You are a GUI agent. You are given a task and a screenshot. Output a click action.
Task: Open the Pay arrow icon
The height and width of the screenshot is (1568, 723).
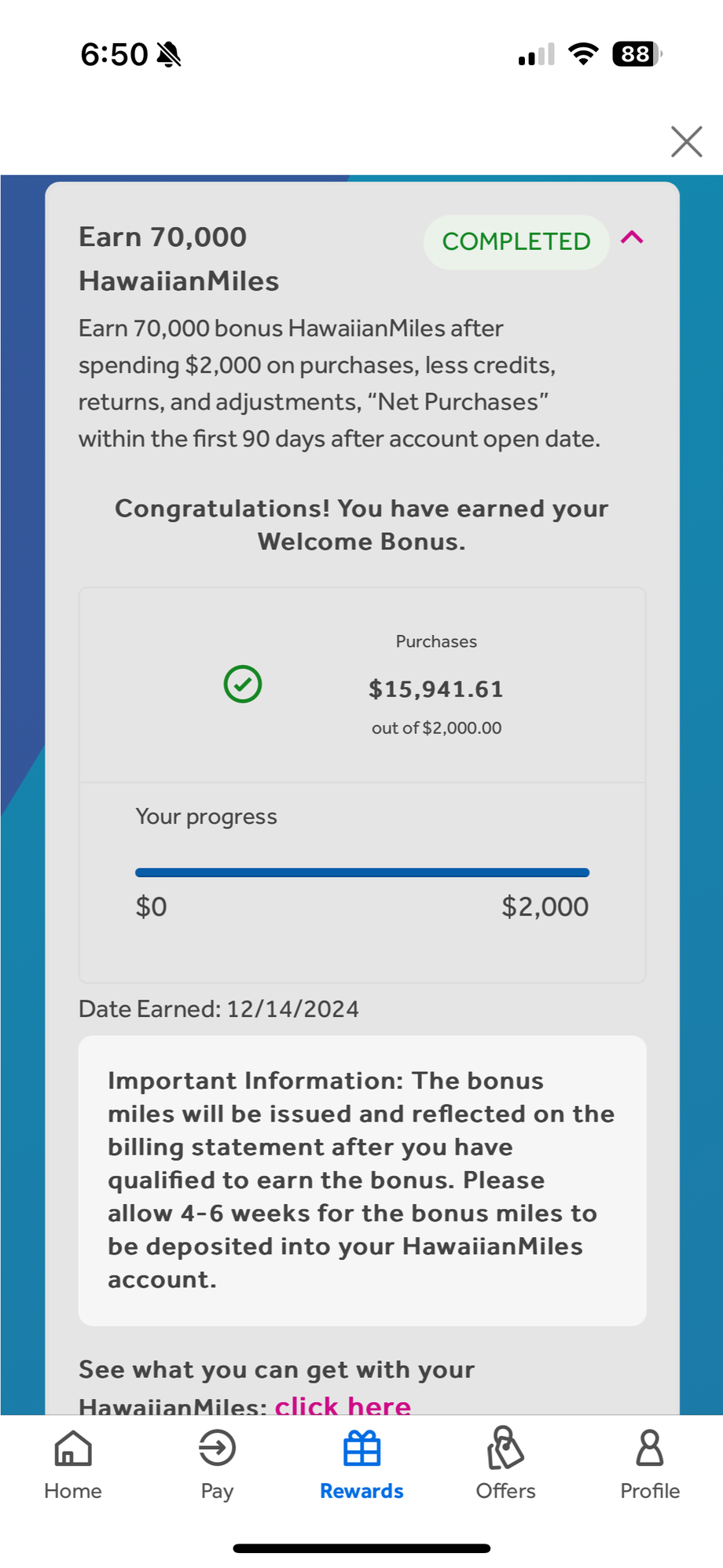[217, 1448]
